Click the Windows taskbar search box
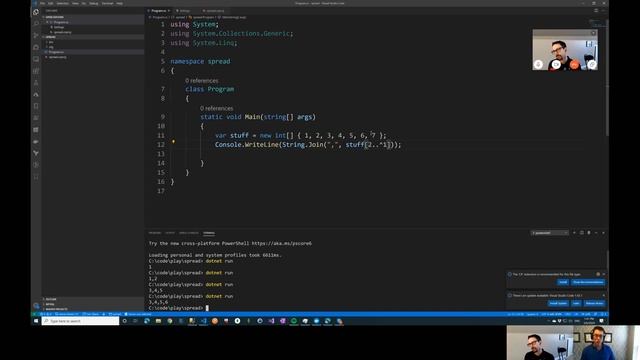 [80, 321]
